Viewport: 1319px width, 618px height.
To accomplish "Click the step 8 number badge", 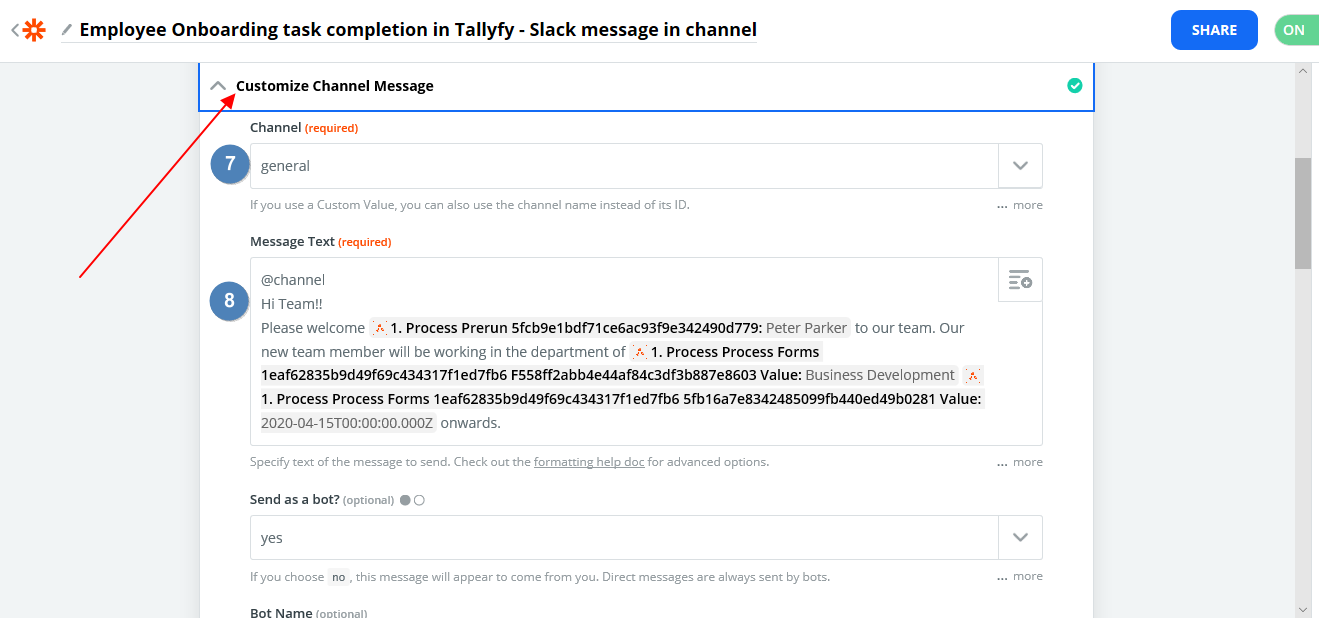I will [229, 300].
